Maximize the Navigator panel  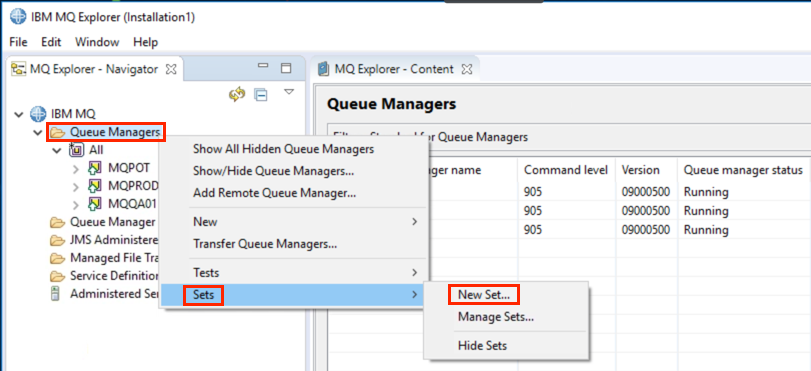pyautogui.click(x=286, y=68)
